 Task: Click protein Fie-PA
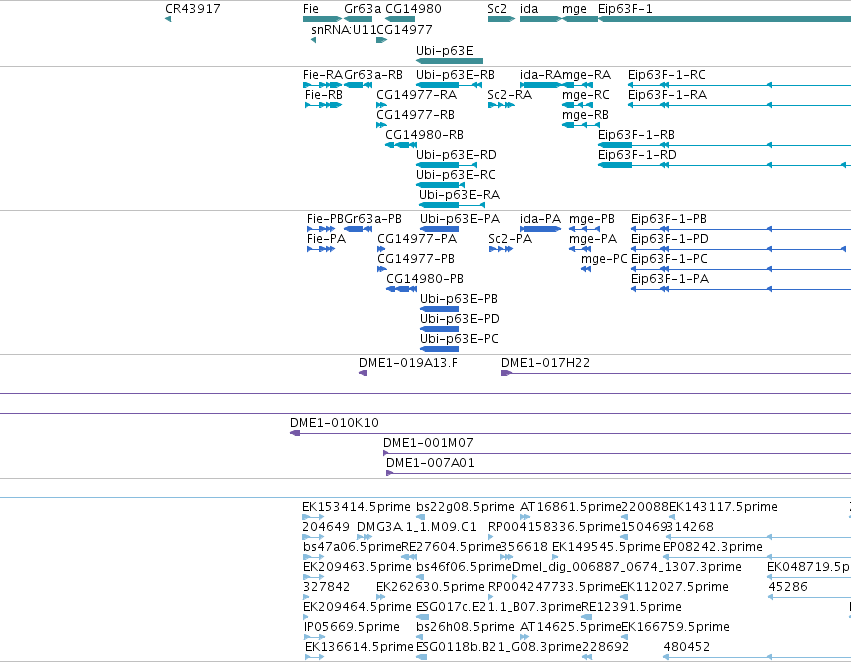coord(326,239)
